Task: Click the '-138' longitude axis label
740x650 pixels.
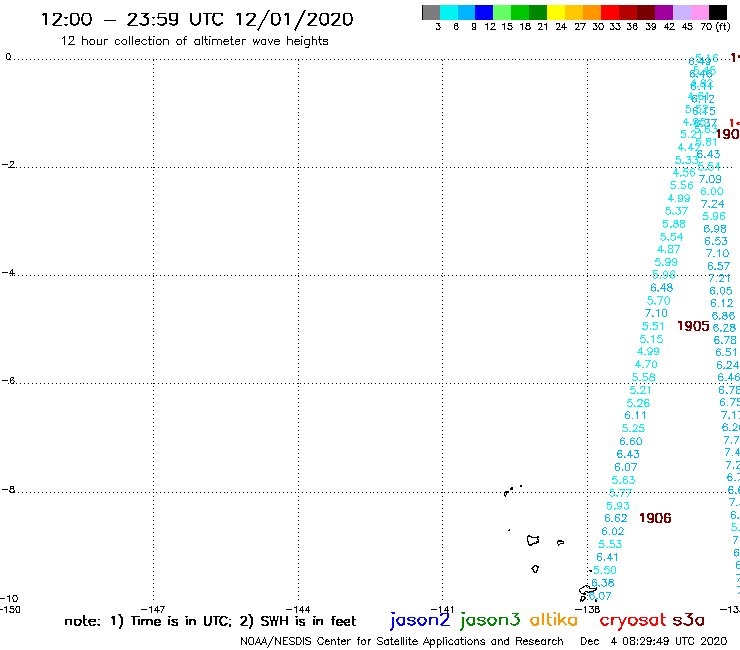Action: (x=587, y=609)
